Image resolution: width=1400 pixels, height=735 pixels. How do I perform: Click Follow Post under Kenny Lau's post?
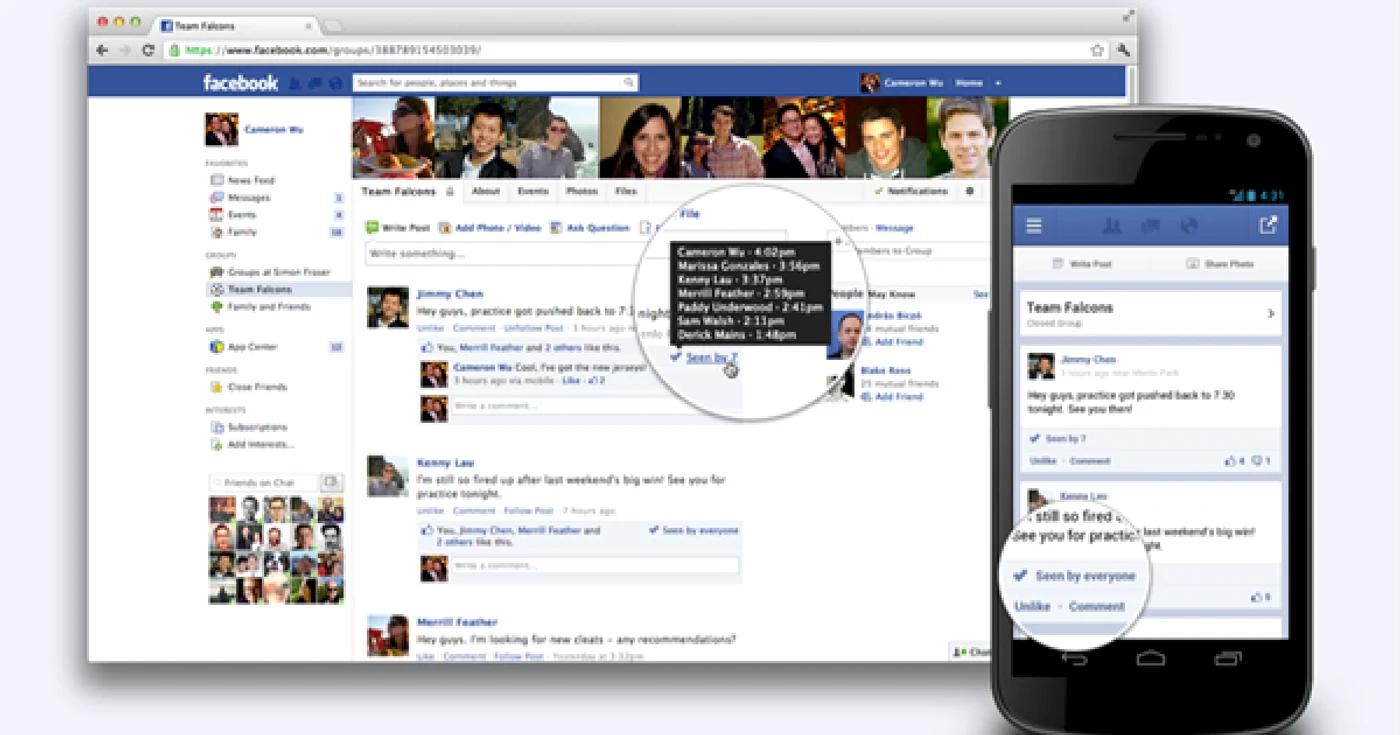529,511
